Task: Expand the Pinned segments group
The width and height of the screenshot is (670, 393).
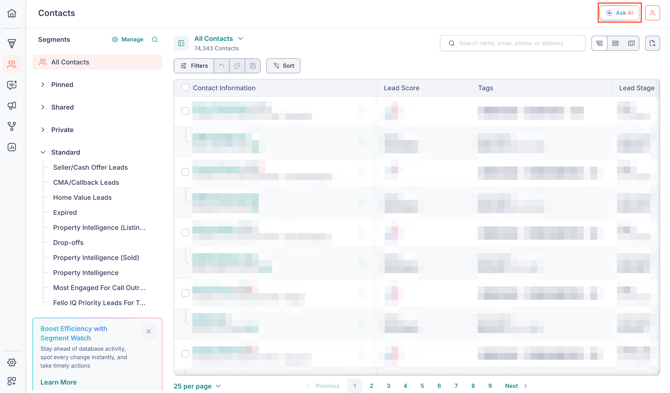Action: click(43, 85)
